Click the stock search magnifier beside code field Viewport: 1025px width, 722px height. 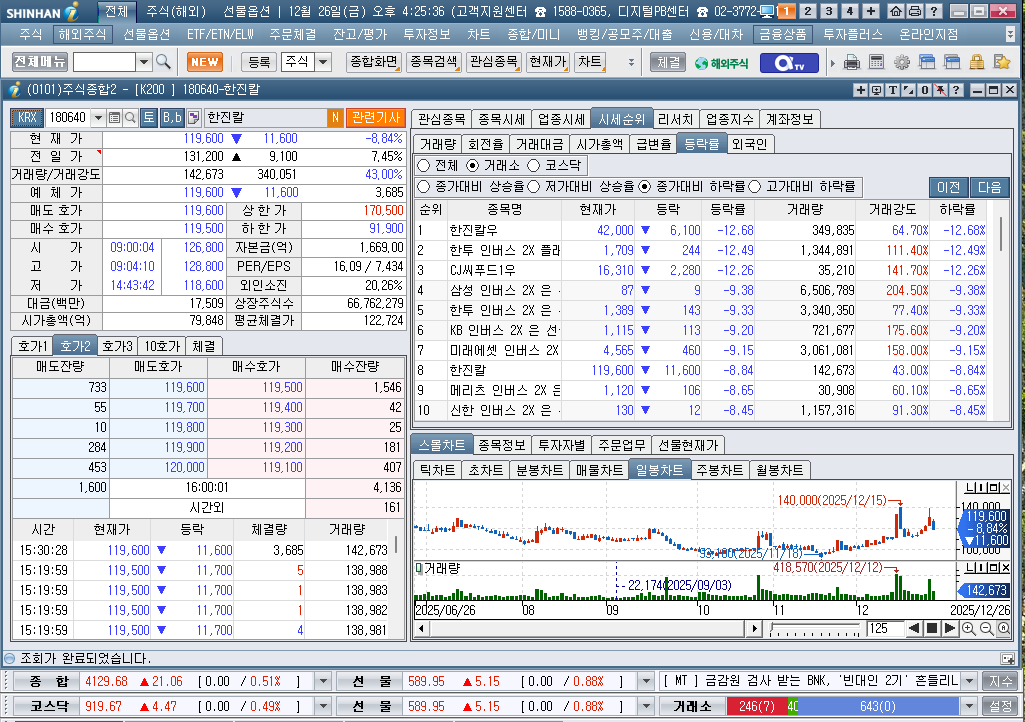click(130, 118)
